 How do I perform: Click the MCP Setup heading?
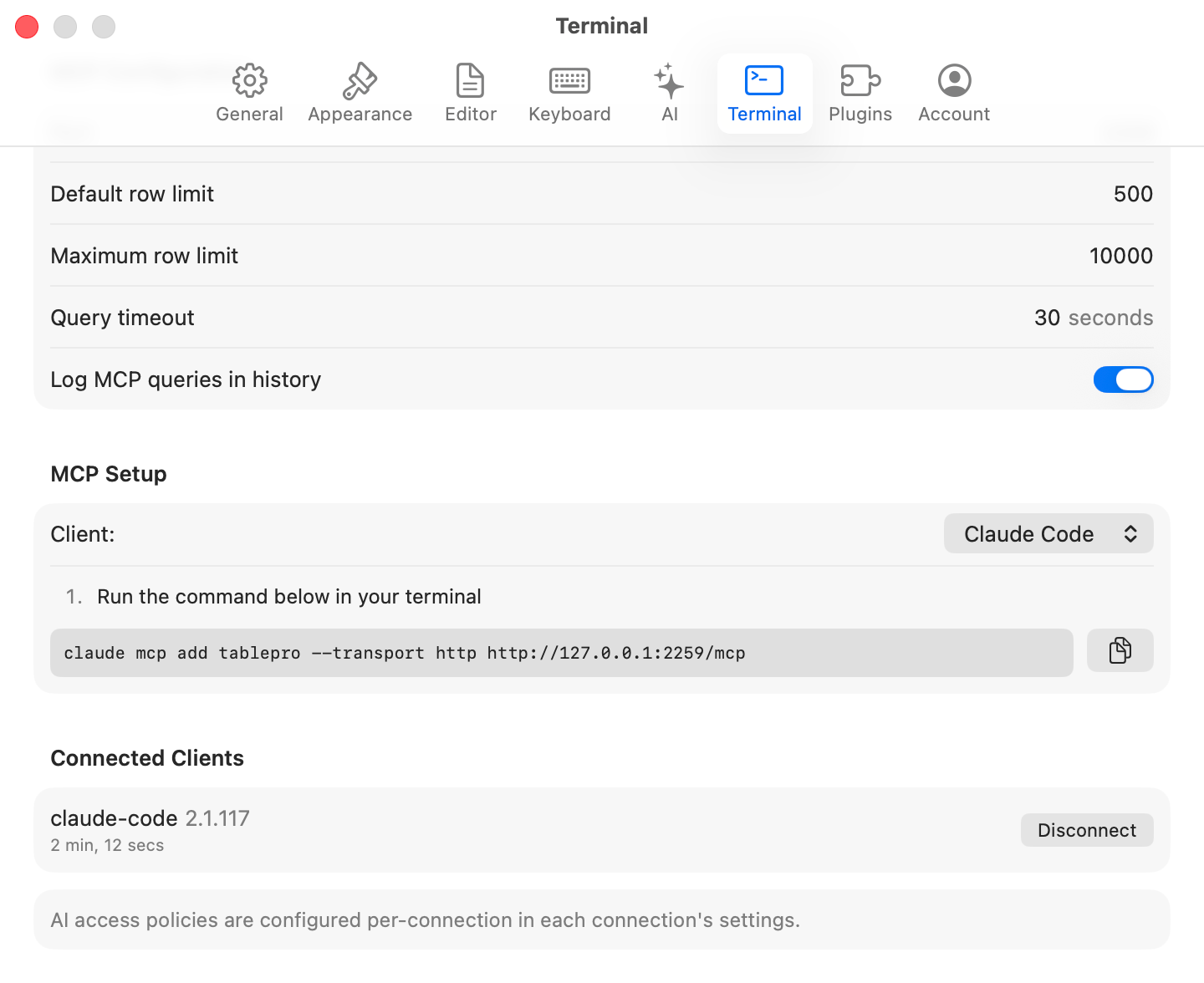click(x=109, y=474)
